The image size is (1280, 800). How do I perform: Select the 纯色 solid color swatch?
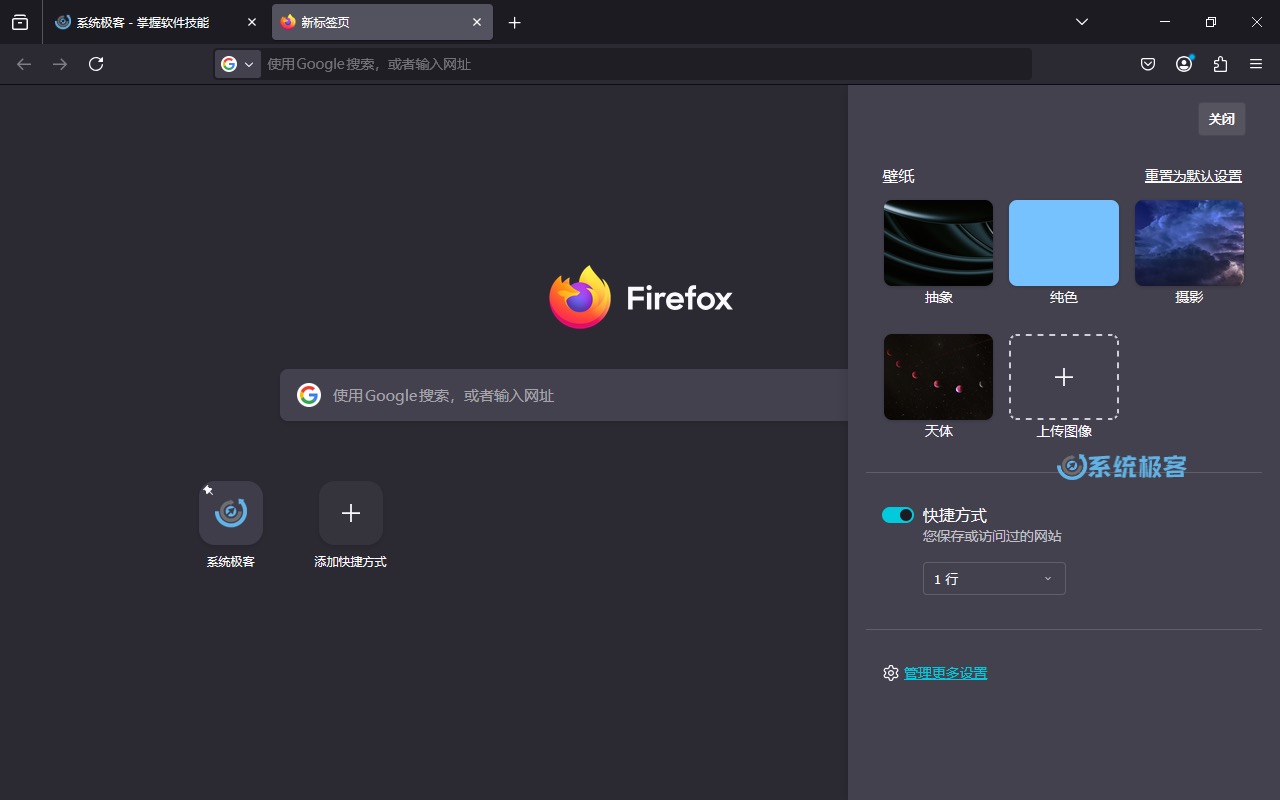[x=1064, y=243]
